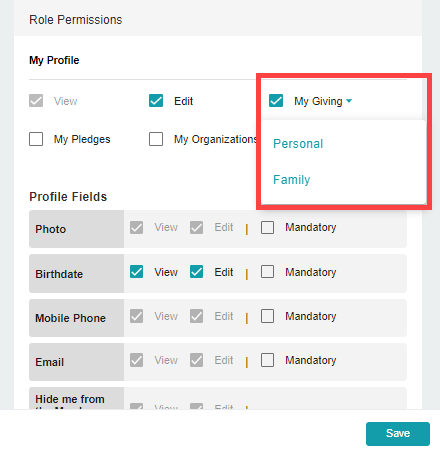Viewport: 440px width, 454px height.
Task: Click the Save button
Action: pos(398,434)
